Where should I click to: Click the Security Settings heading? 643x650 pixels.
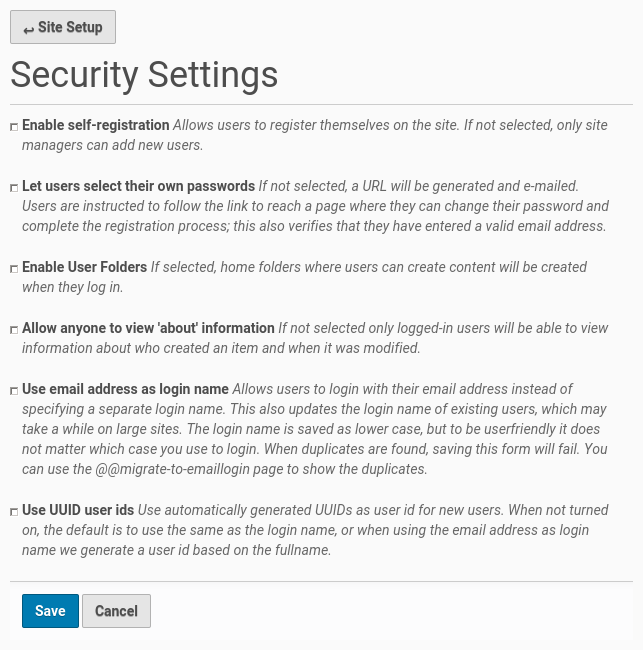[144, 75]
